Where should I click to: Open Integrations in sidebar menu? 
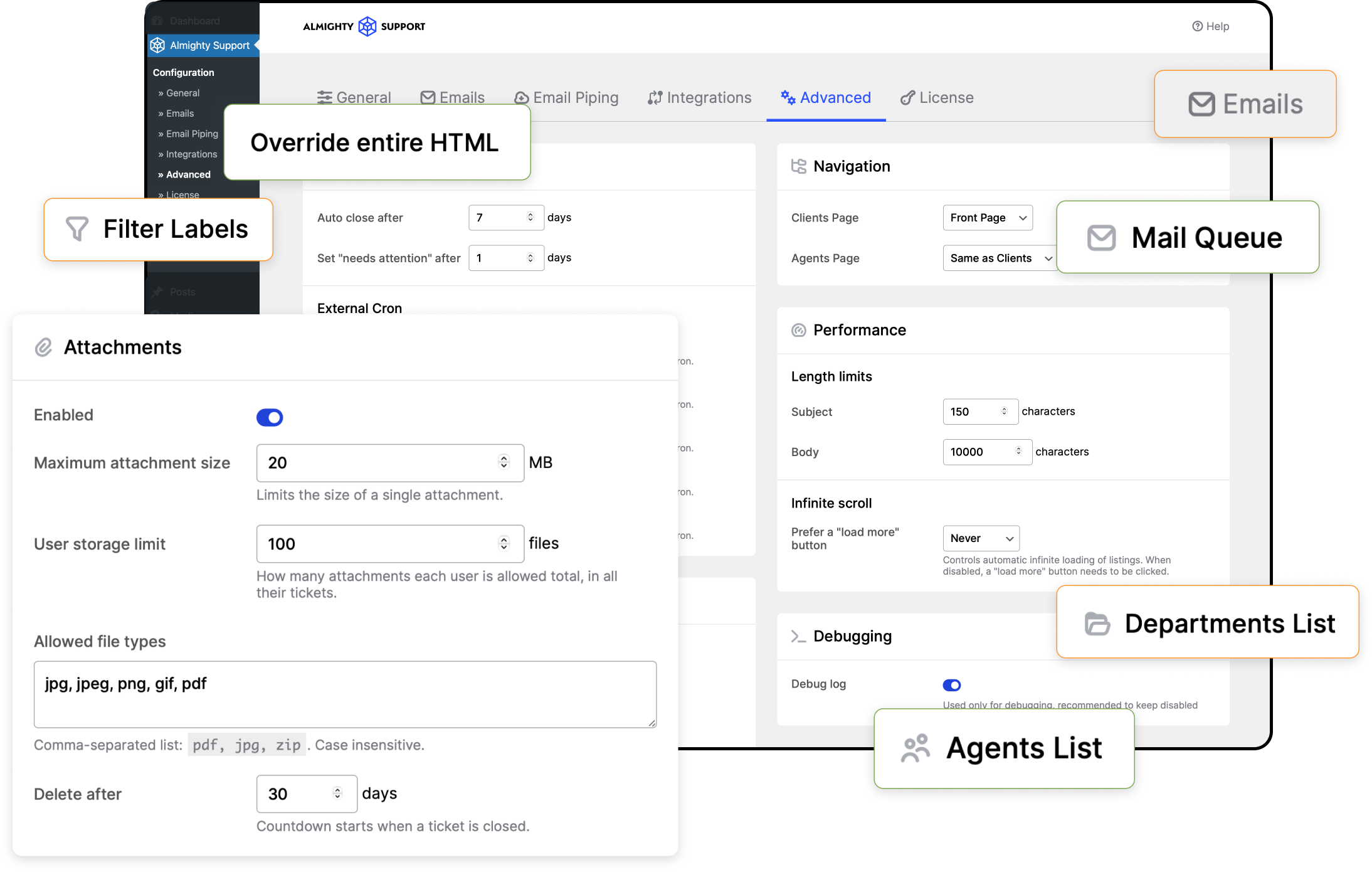pos(187,154)
